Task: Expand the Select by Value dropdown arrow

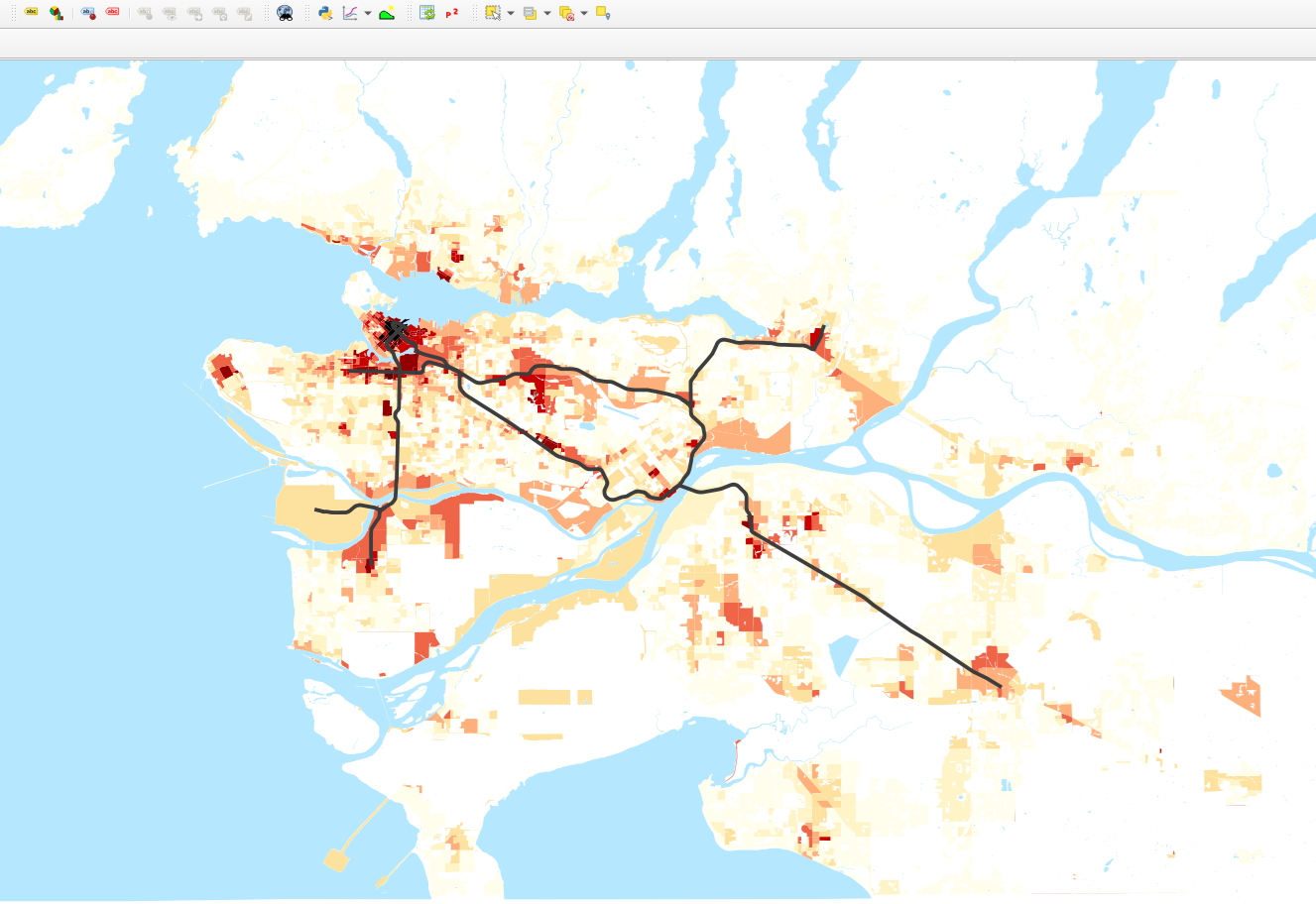Action: pyautogui.click(x=547, y=14)
